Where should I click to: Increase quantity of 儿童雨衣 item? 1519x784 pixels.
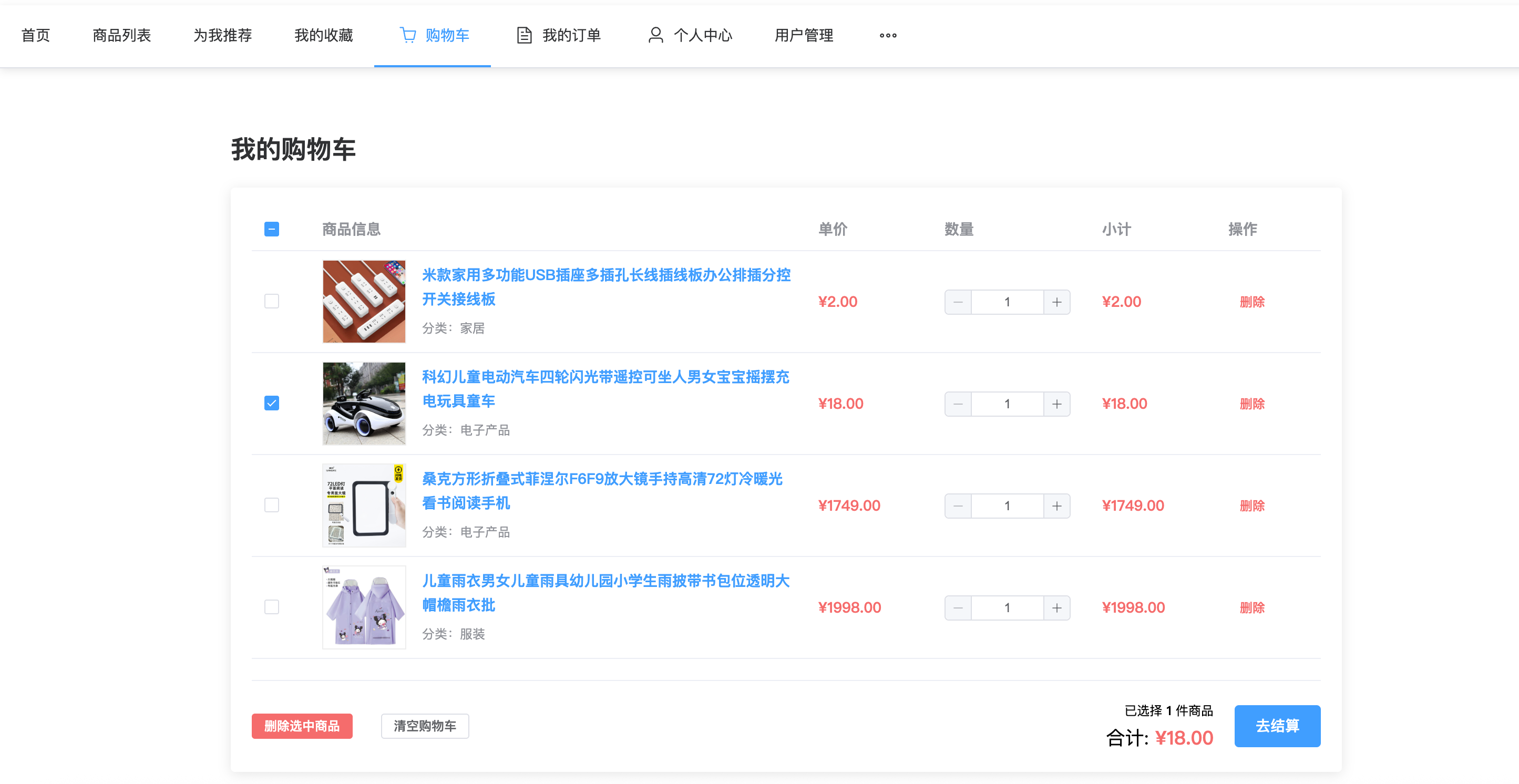pos(1056,608)
